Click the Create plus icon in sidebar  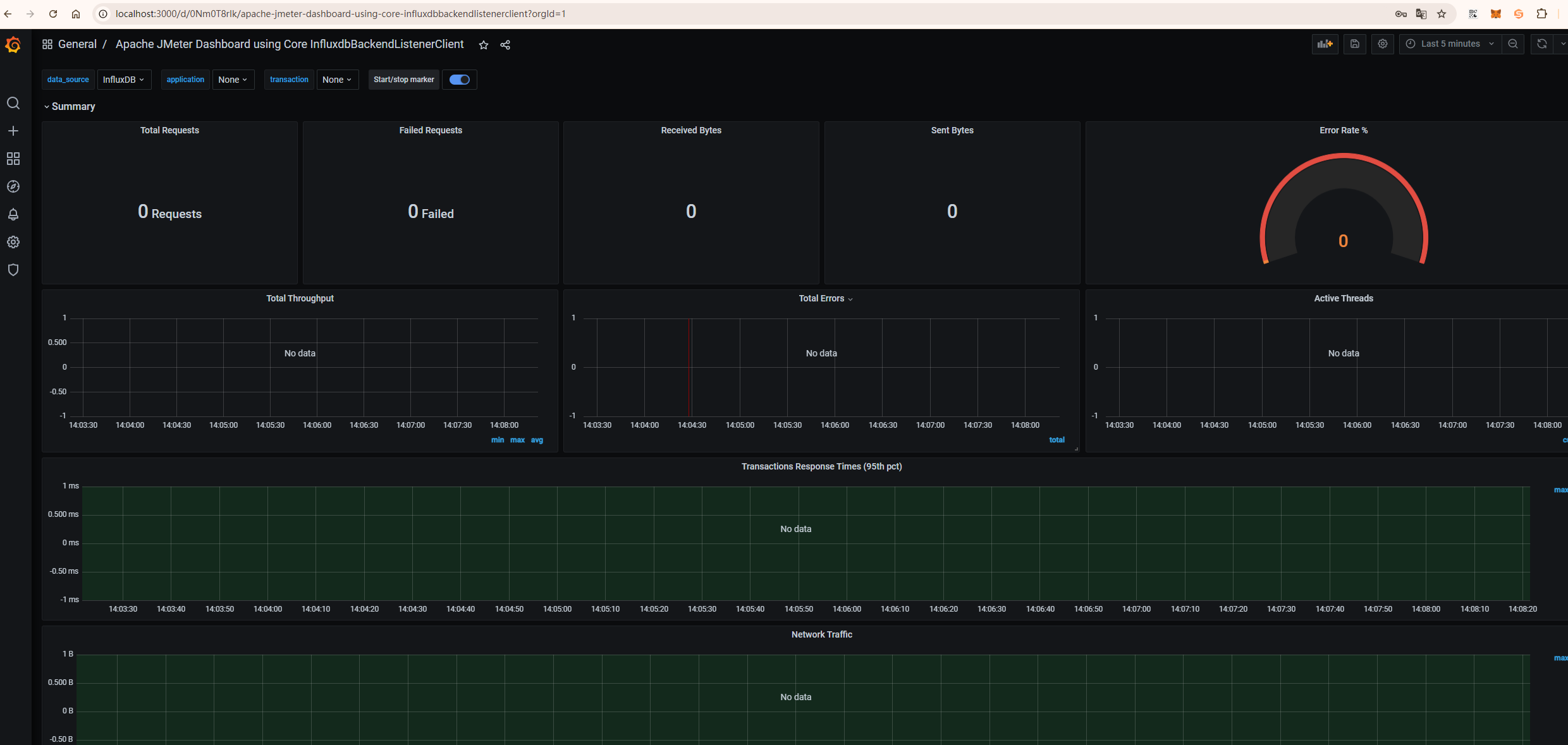point(13,131)
